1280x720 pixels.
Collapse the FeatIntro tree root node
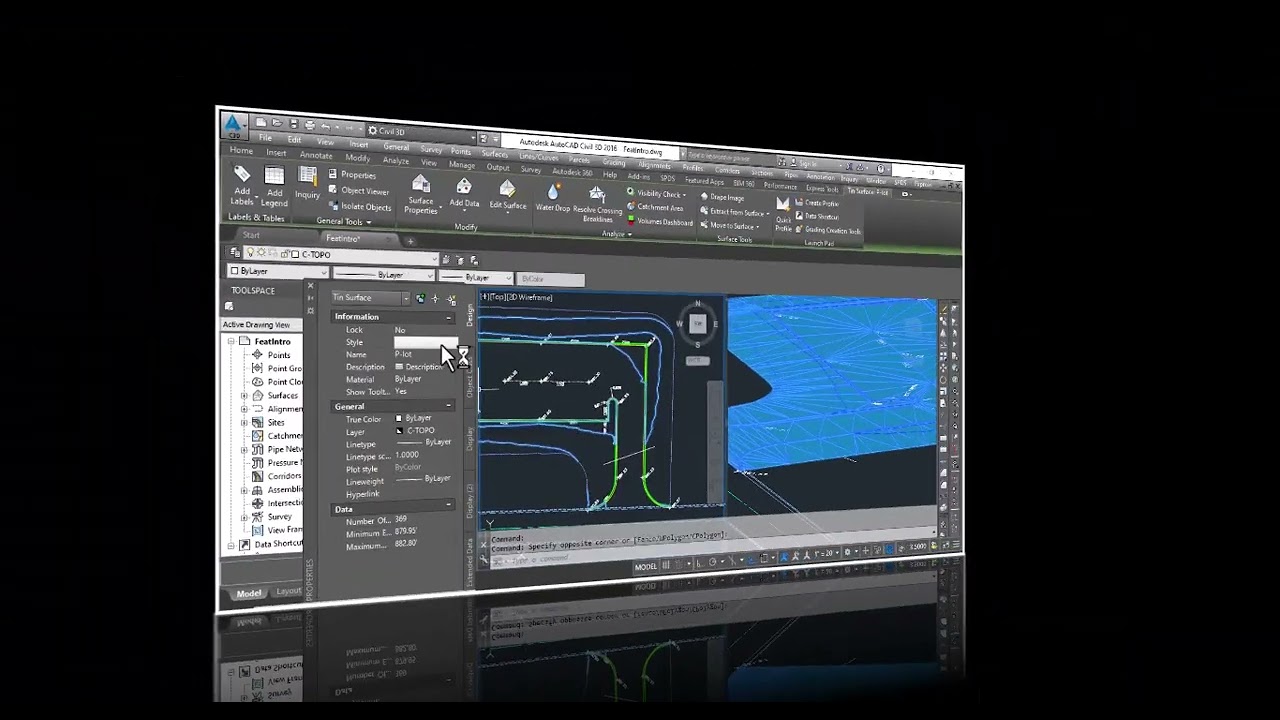pyautogui.click(x=231, y=342)
